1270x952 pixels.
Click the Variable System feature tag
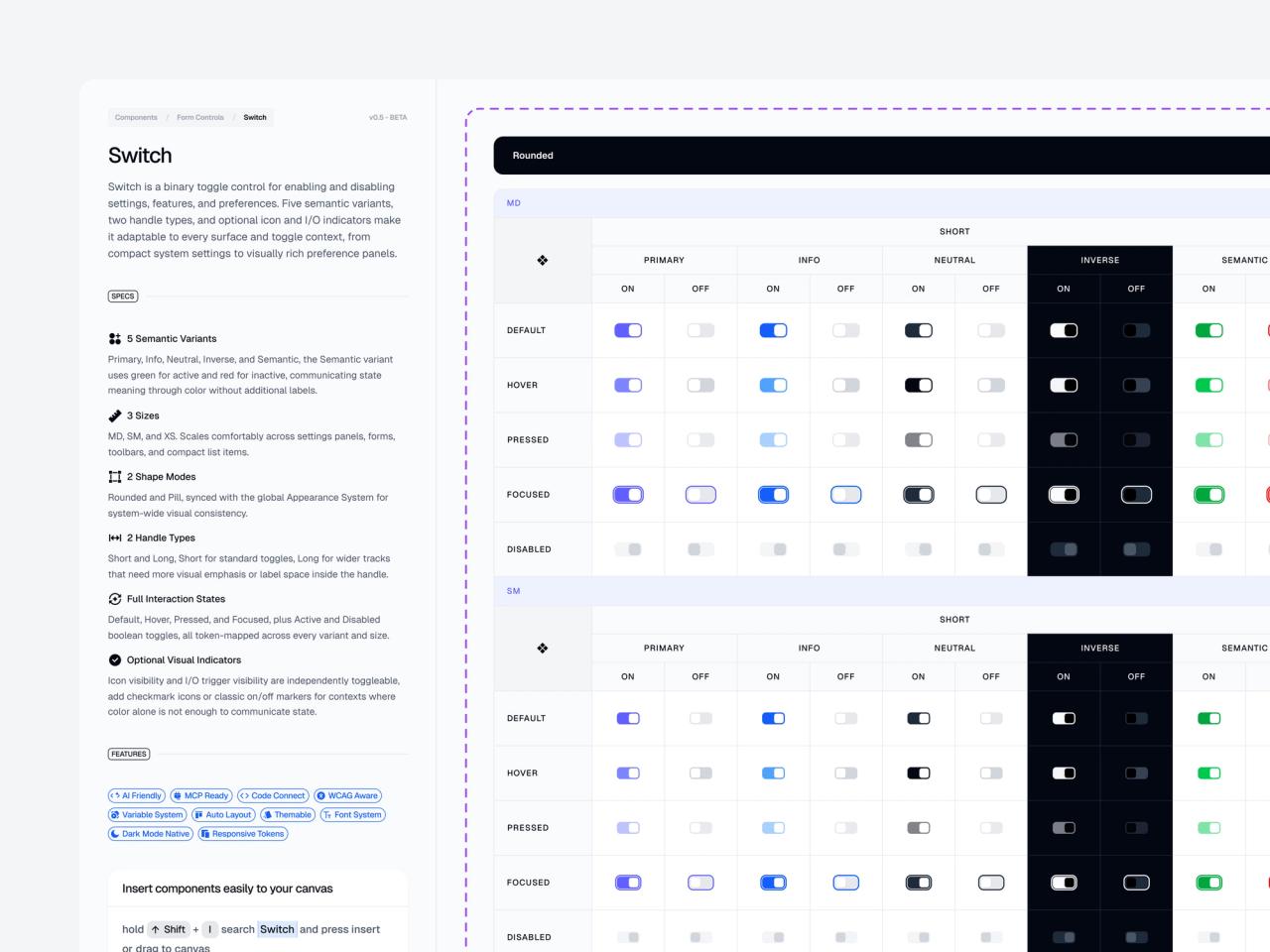(x=148, y=815)
